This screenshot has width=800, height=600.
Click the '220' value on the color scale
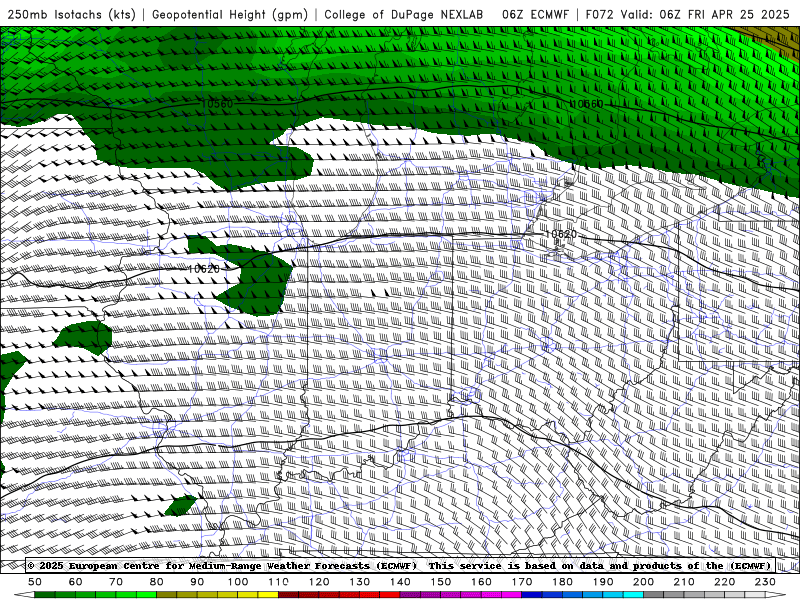pos(724,582)
